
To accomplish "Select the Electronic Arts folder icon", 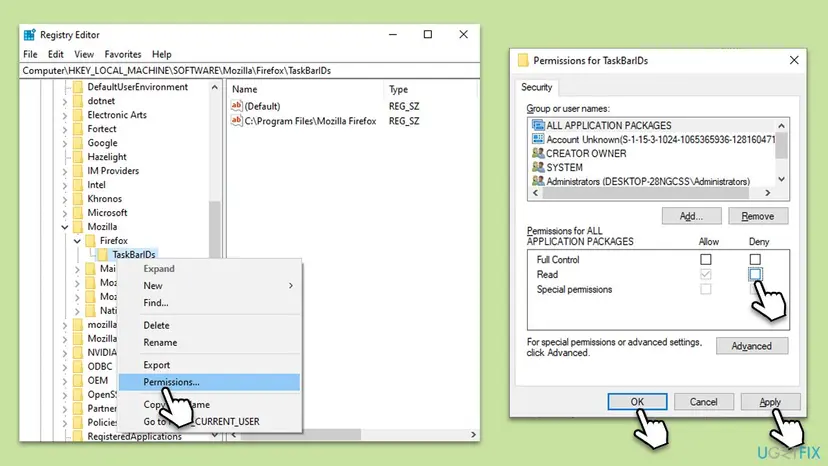I will (78, 115).
